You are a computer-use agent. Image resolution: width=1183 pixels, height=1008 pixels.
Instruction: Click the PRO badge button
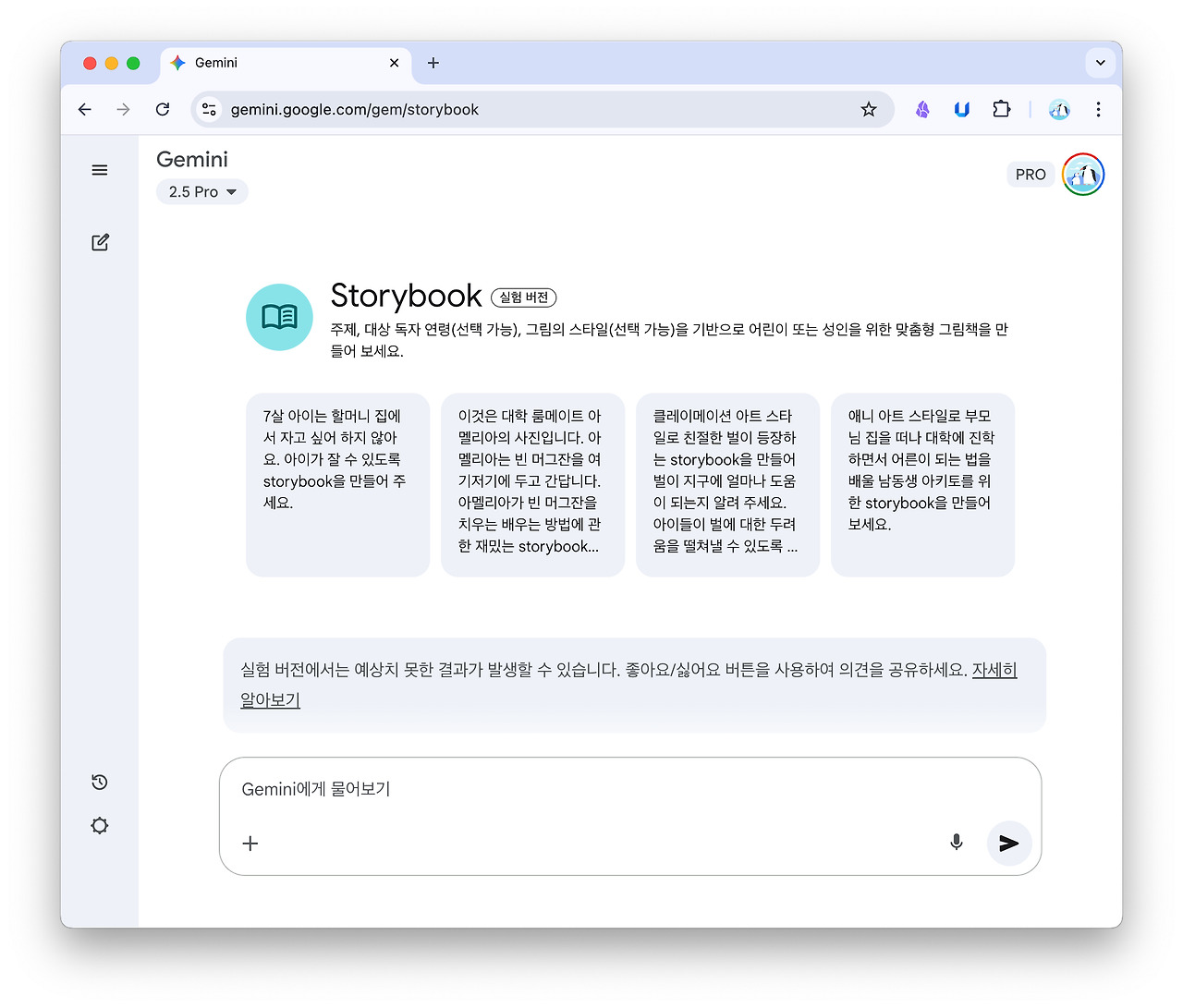[1031, 175]
